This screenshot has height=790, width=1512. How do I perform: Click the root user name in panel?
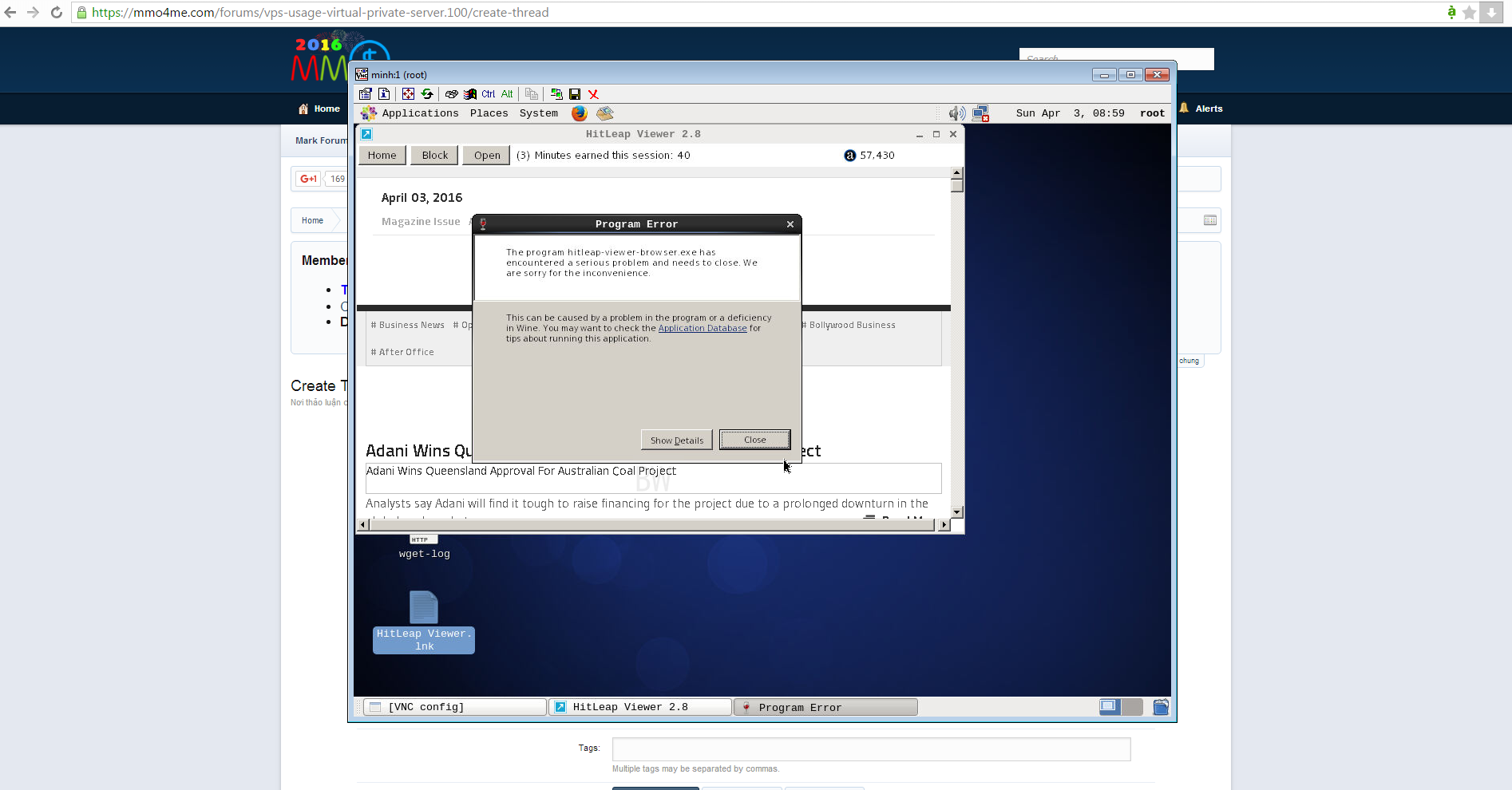tap(1152, 113)
